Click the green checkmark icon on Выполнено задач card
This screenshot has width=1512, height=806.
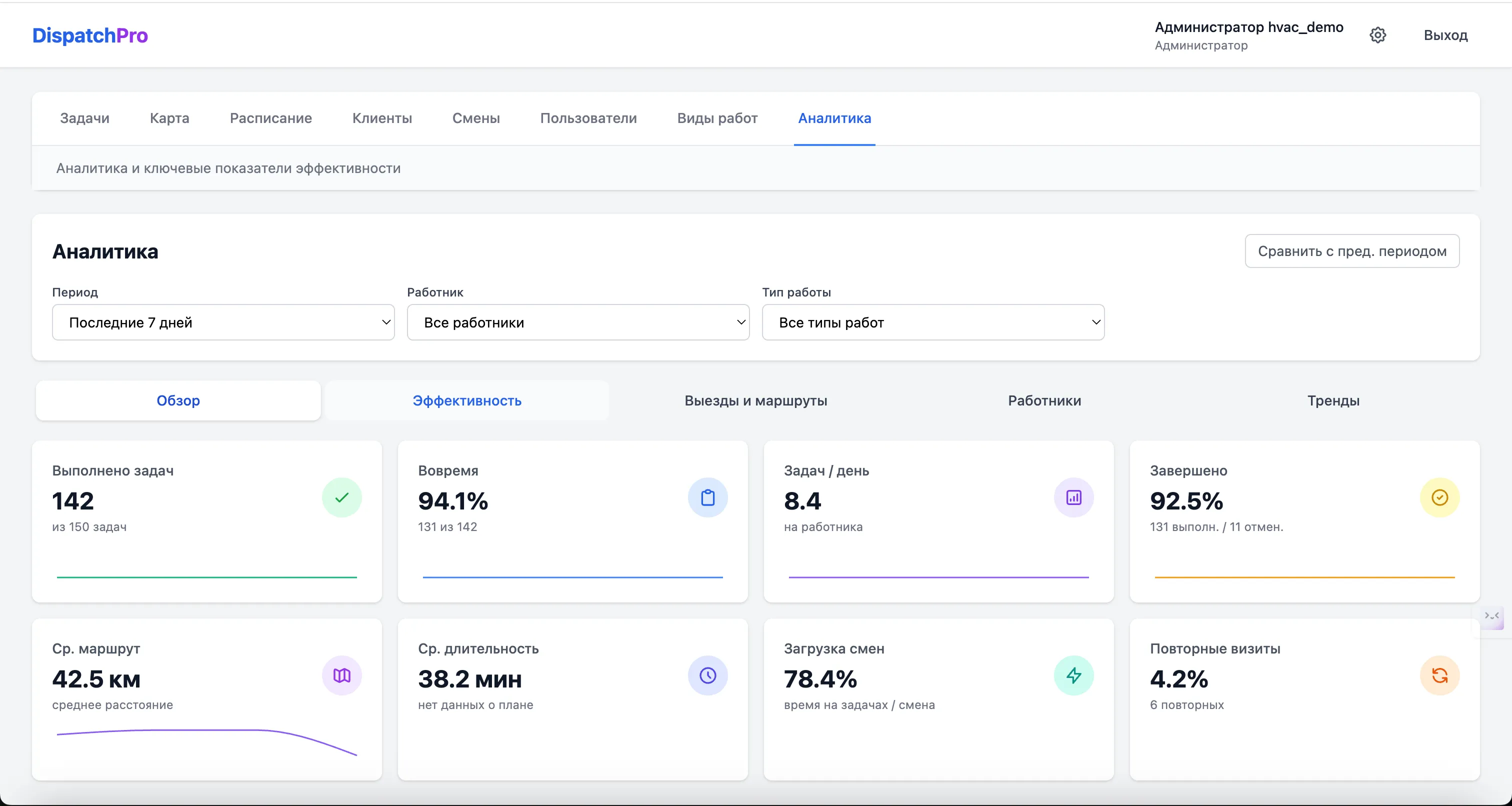point(343,498)
